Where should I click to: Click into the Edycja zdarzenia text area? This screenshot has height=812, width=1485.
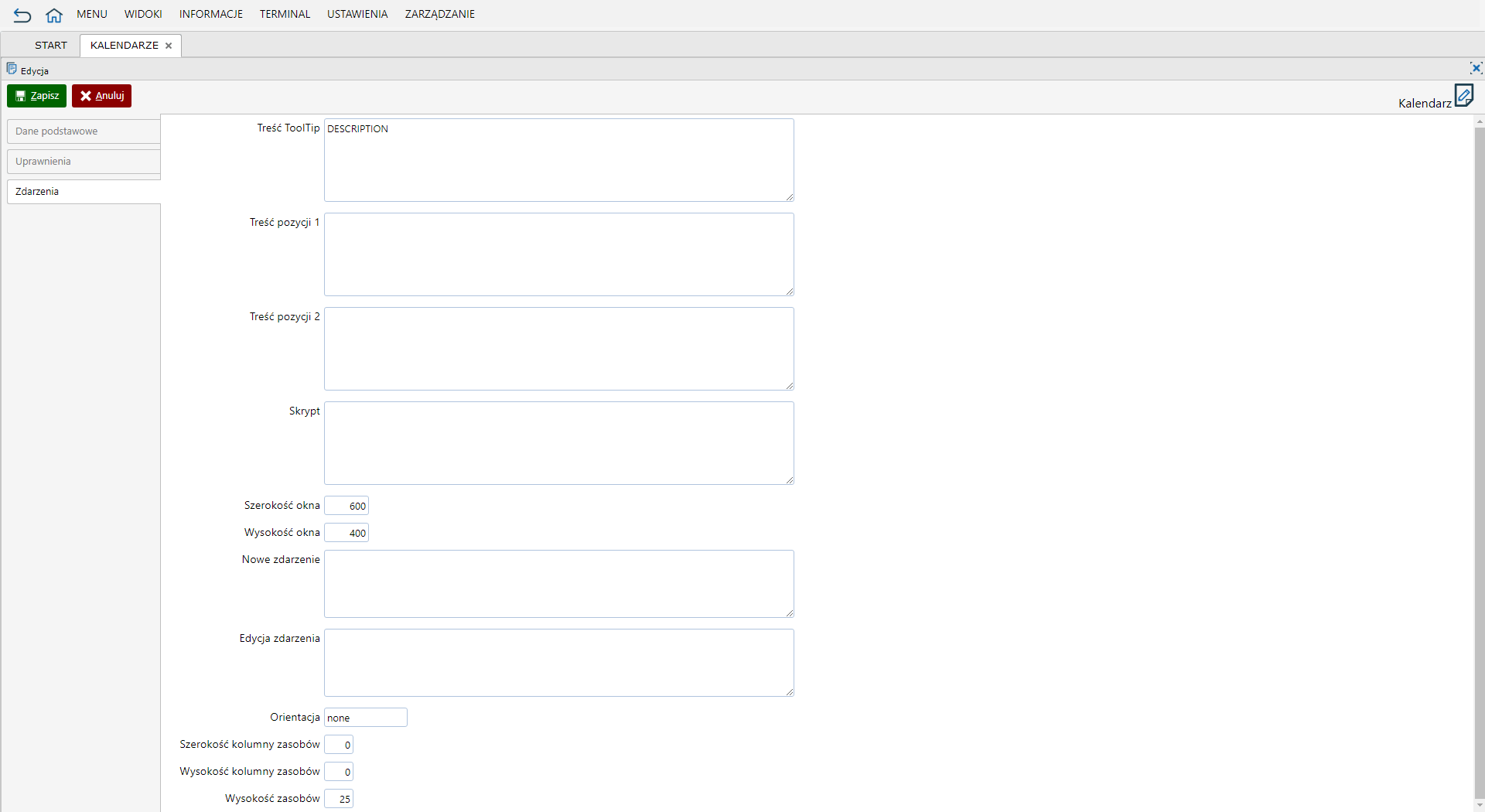coord(558,663)
